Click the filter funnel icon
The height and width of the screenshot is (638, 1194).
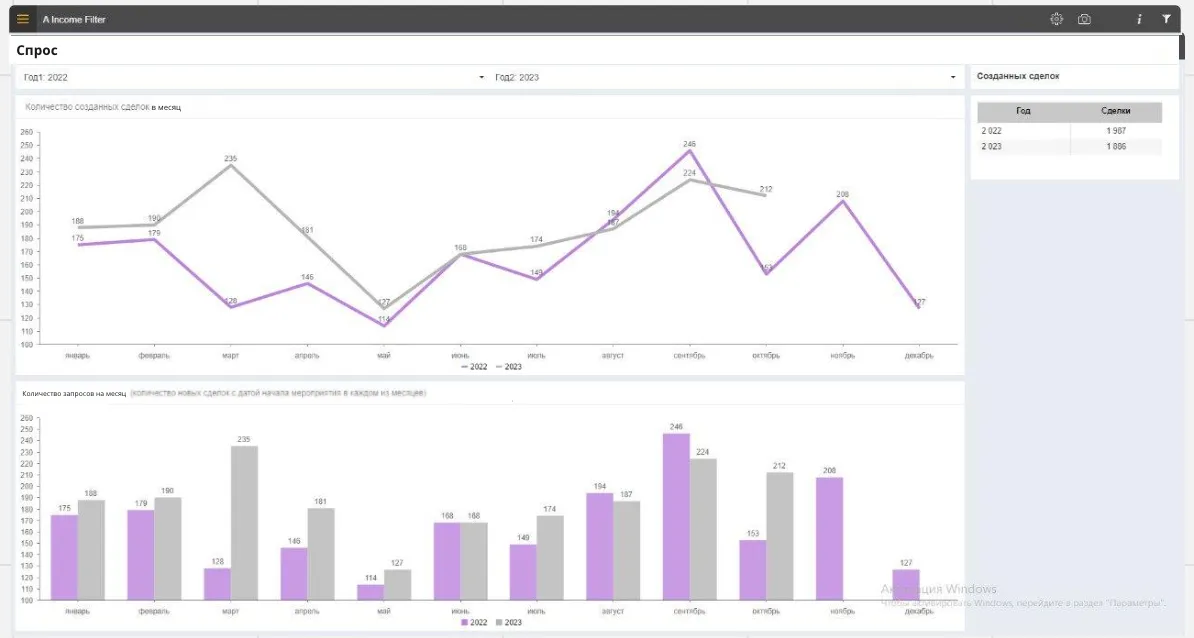(x=1166, y=19)
